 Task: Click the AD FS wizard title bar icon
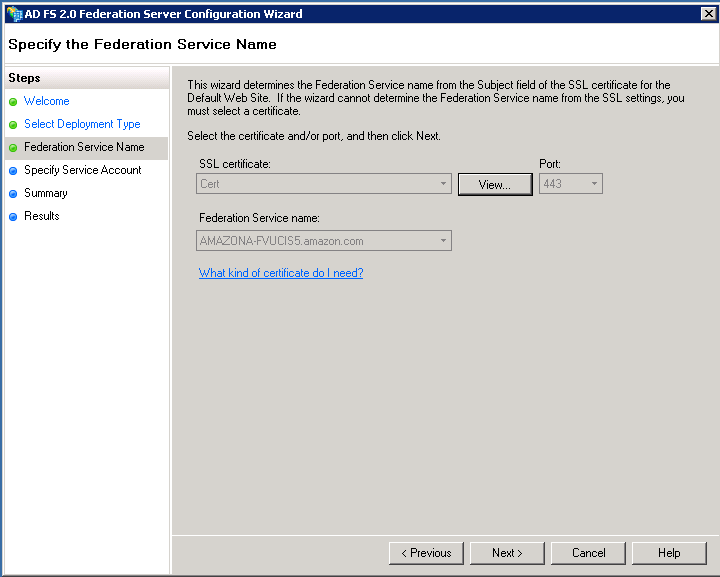pos(15,14)
